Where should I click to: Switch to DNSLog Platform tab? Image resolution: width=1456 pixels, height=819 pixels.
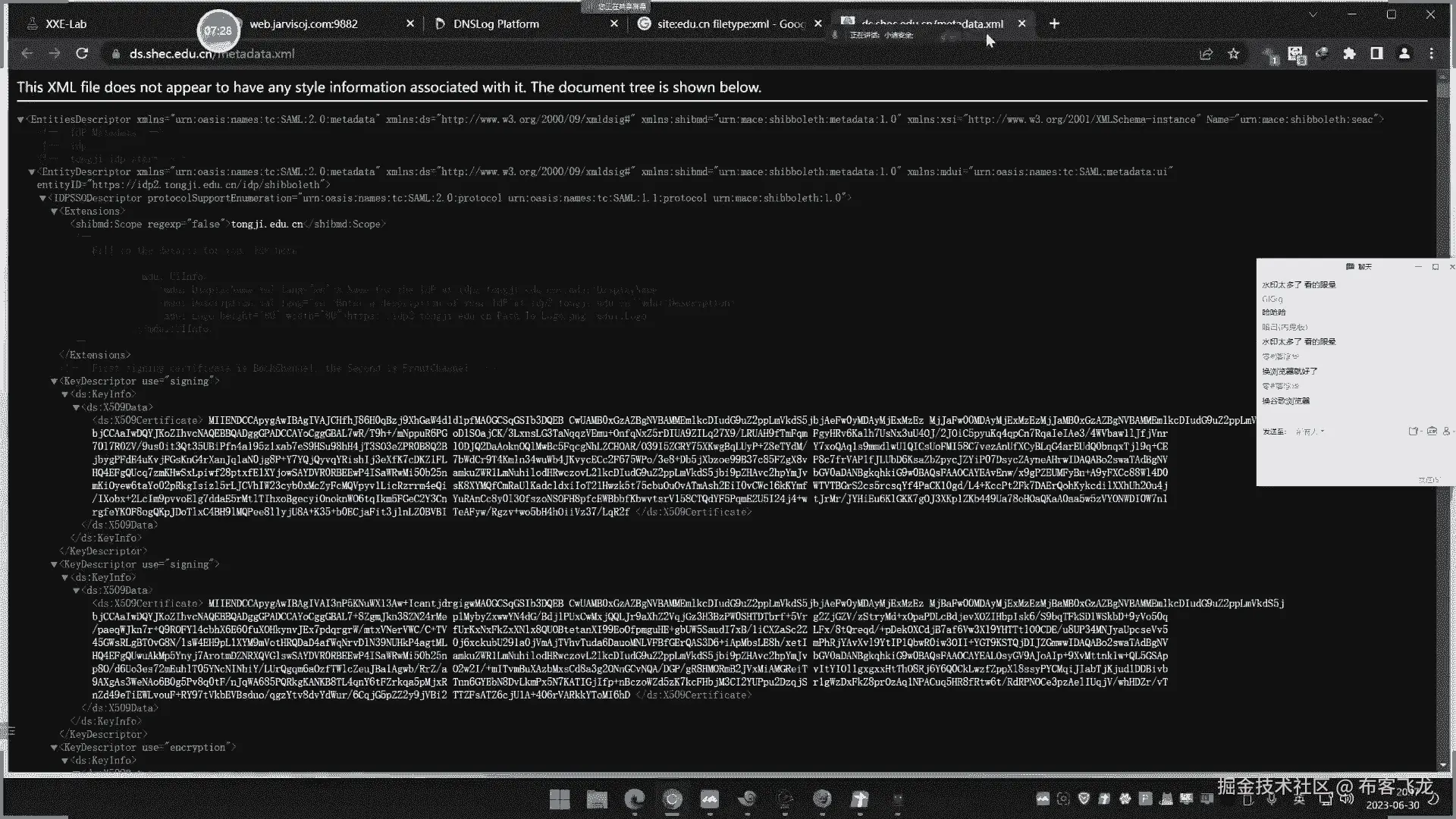click(496, 24)
